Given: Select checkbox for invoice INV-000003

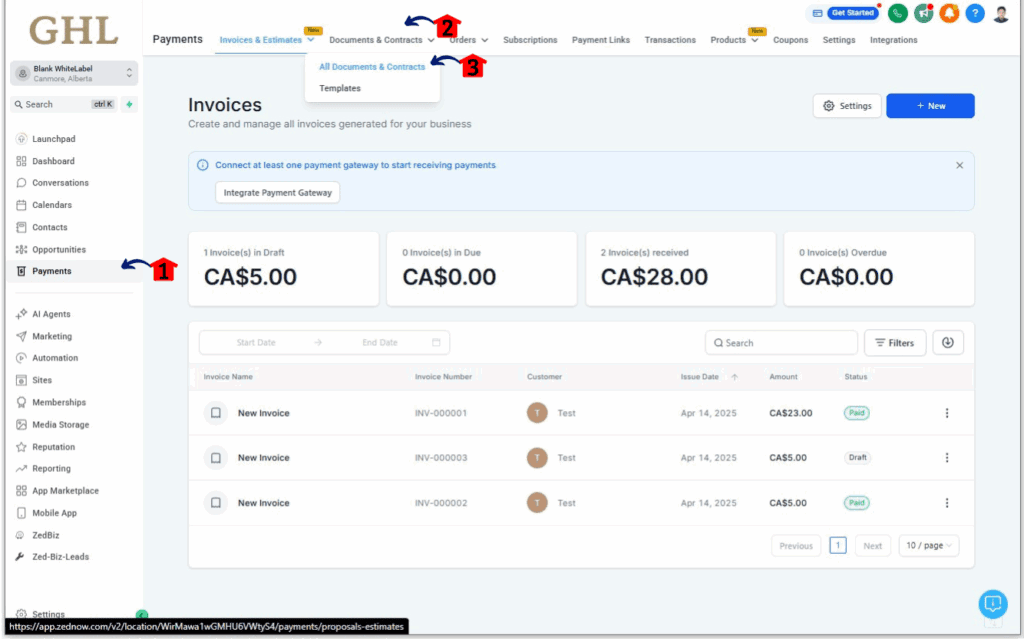Looking at the screenshot, I should [x=216, y=458].
